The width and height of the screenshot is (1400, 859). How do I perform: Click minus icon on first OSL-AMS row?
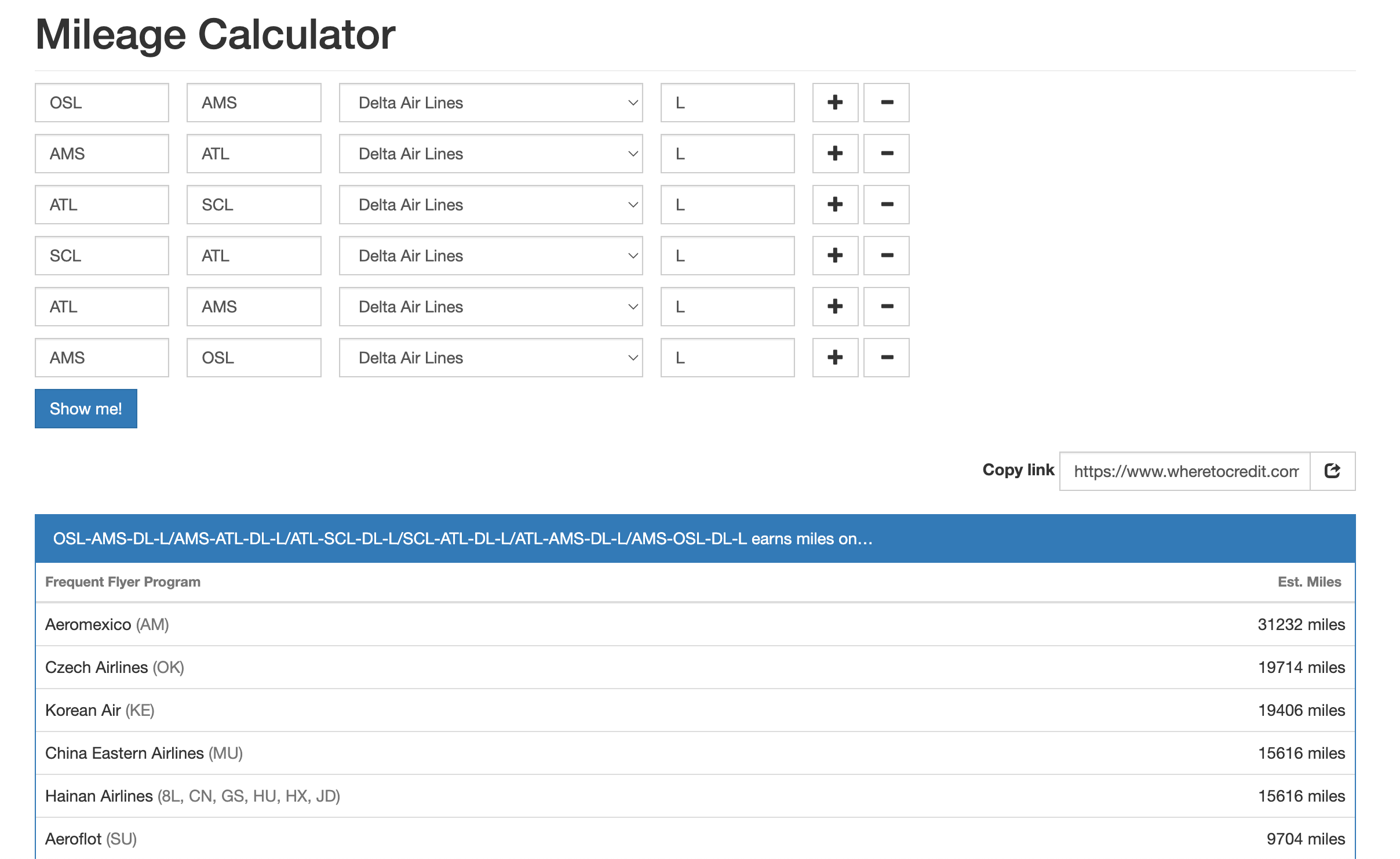(x=886, y=103)
